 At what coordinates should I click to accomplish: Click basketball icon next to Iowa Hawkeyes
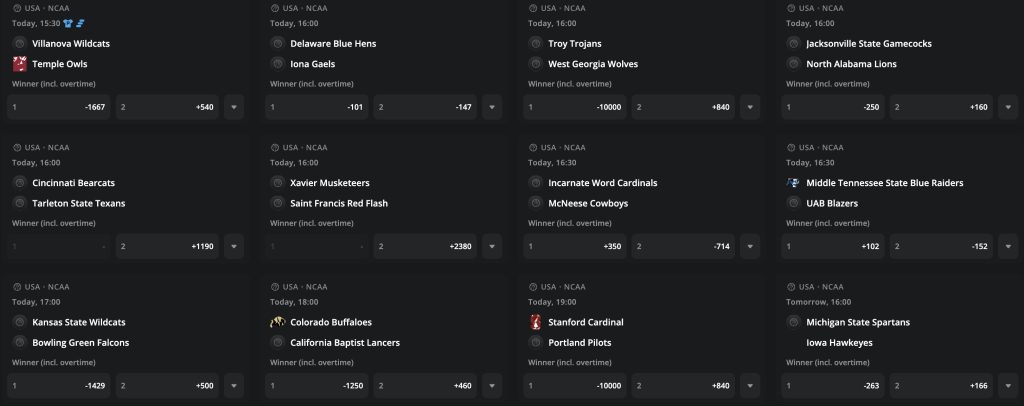click(793, 343)
